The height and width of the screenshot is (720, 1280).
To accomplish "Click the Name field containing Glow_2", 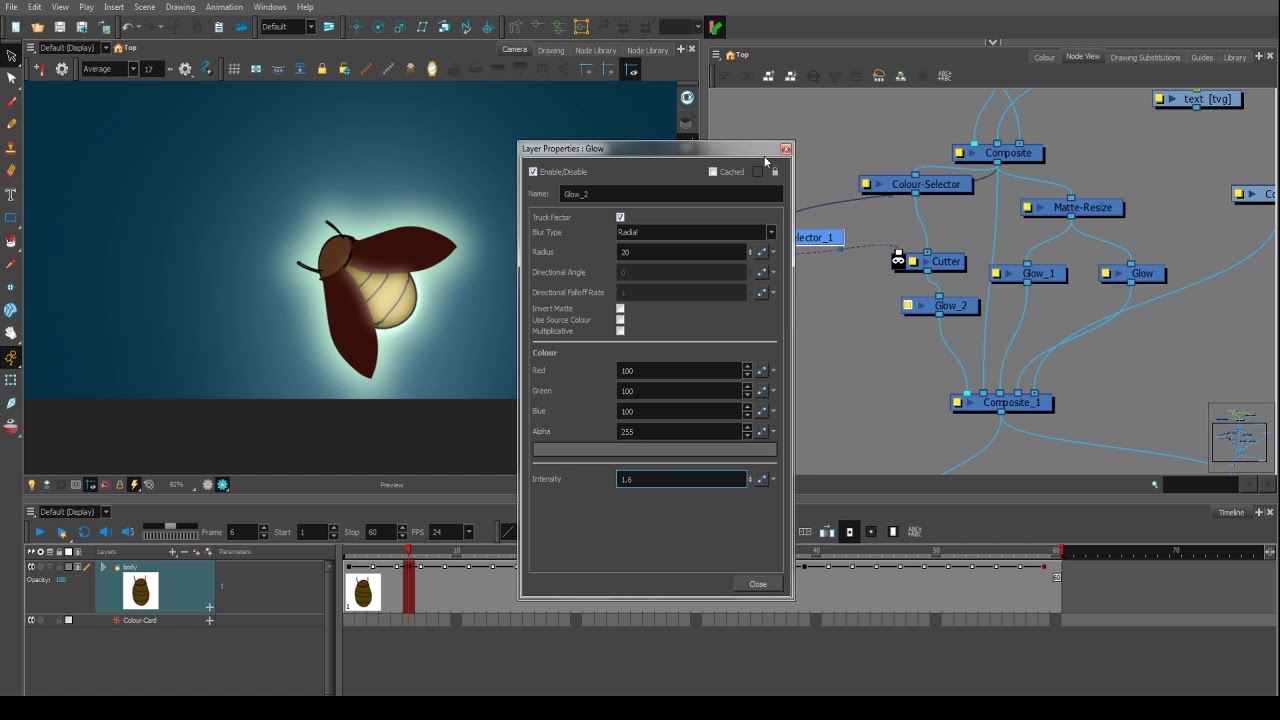I will 671,194.
